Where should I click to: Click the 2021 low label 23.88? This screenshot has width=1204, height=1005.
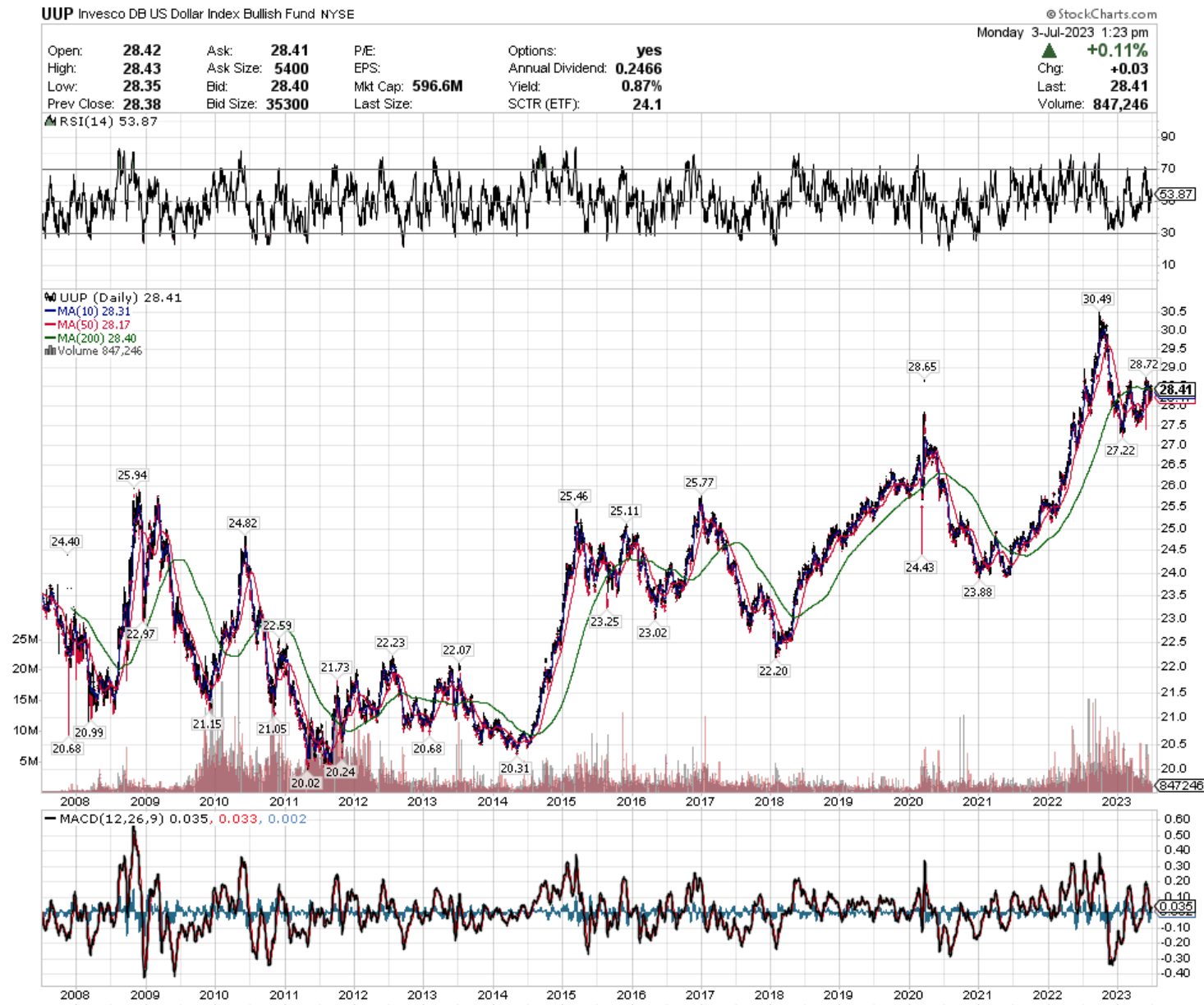point(977,591)
